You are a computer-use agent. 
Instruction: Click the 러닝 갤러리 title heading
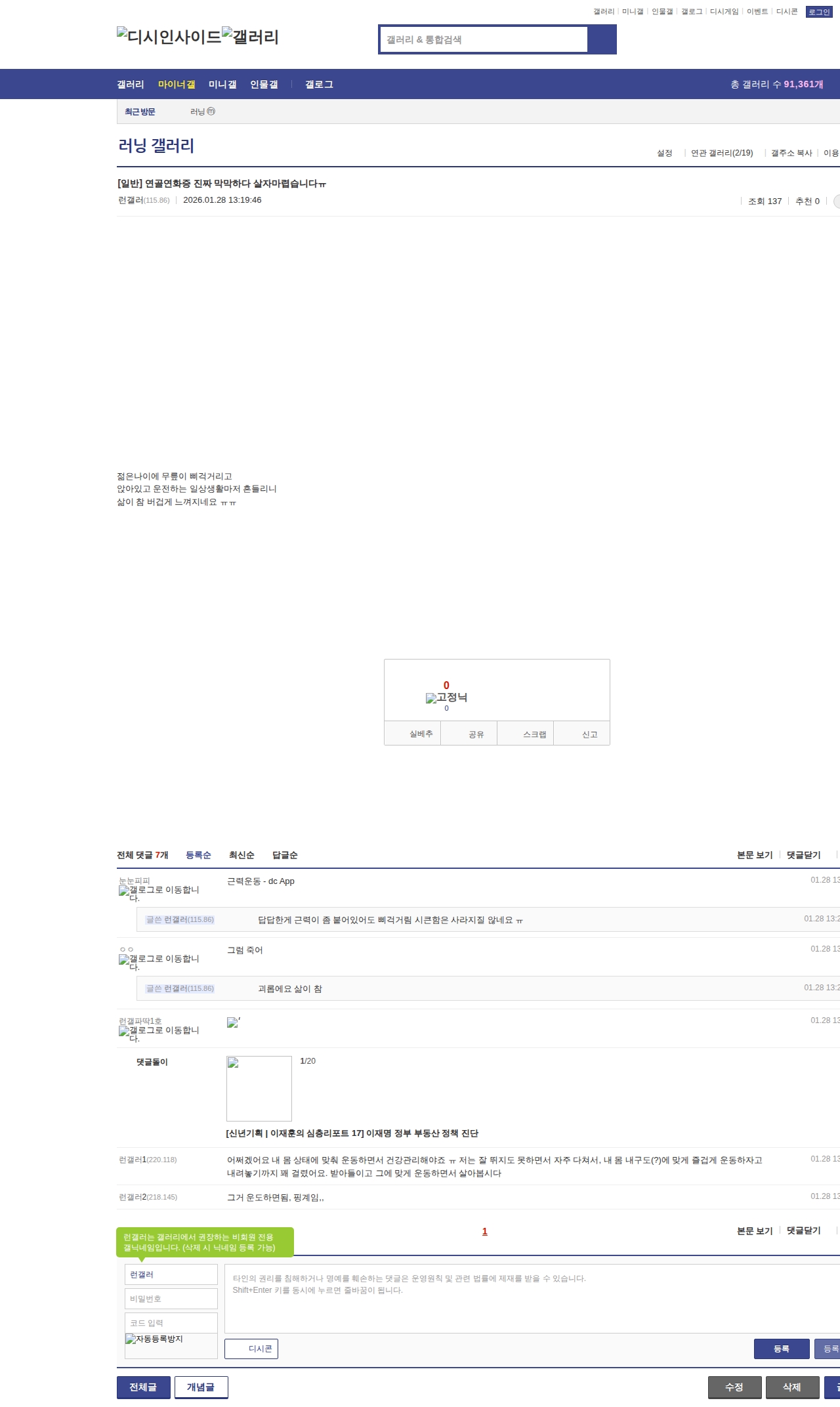pos(156,146)
